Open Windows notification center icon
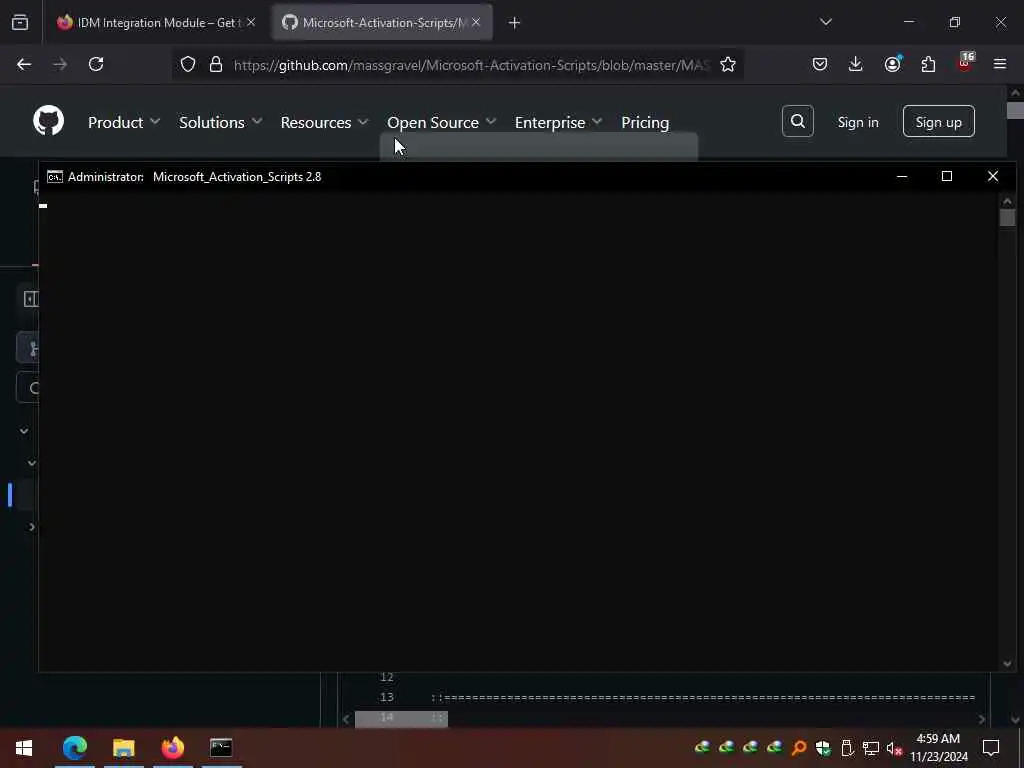The image size is (1024, 768). 991,748
